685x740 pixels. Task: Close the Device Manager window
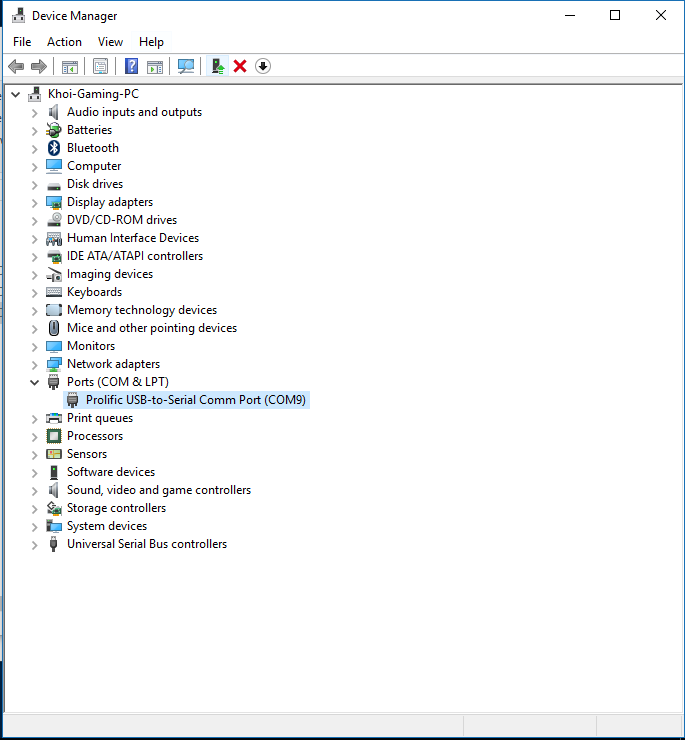[660, 16]
